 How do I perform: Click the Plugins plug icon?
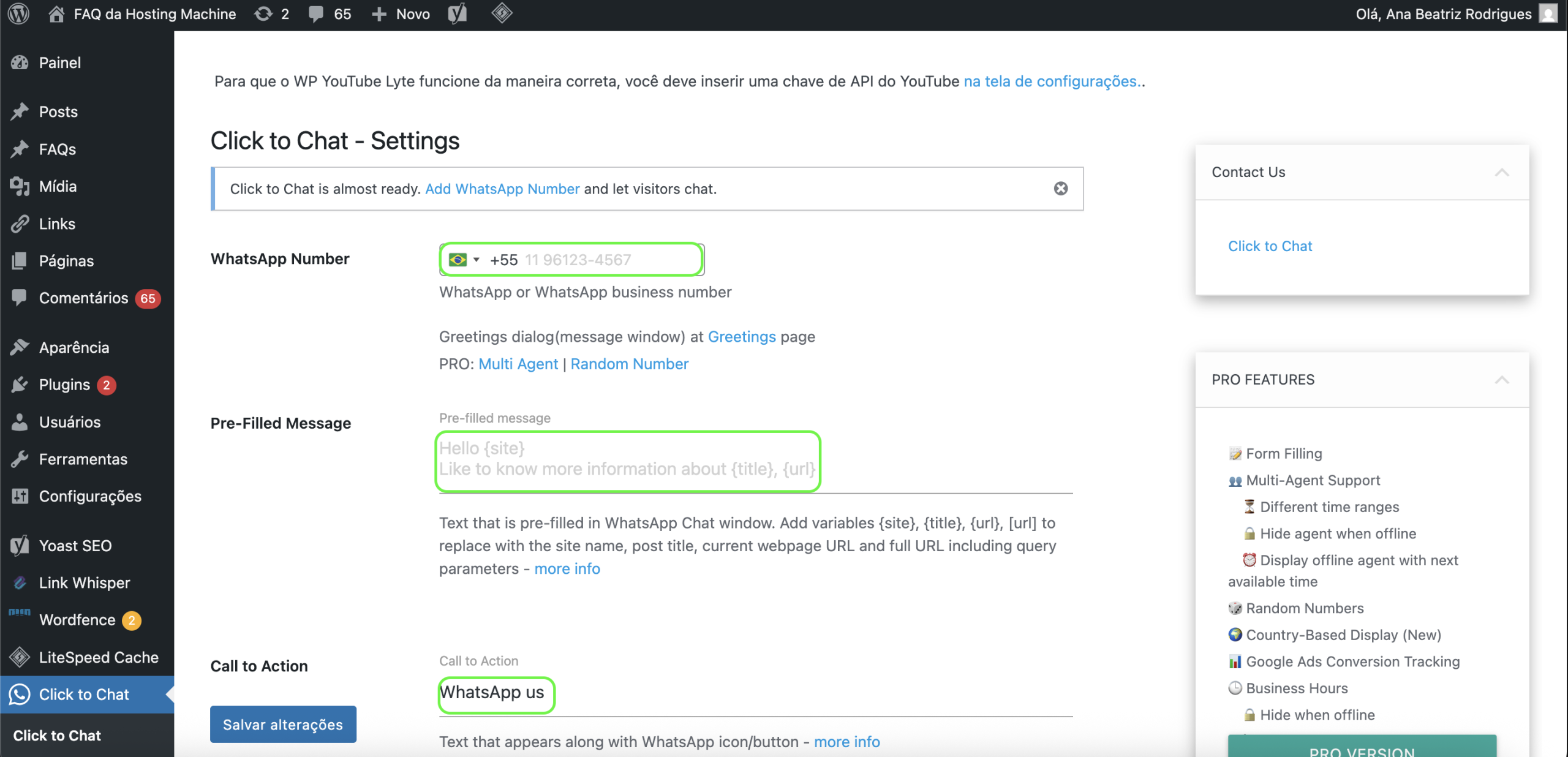20,385
